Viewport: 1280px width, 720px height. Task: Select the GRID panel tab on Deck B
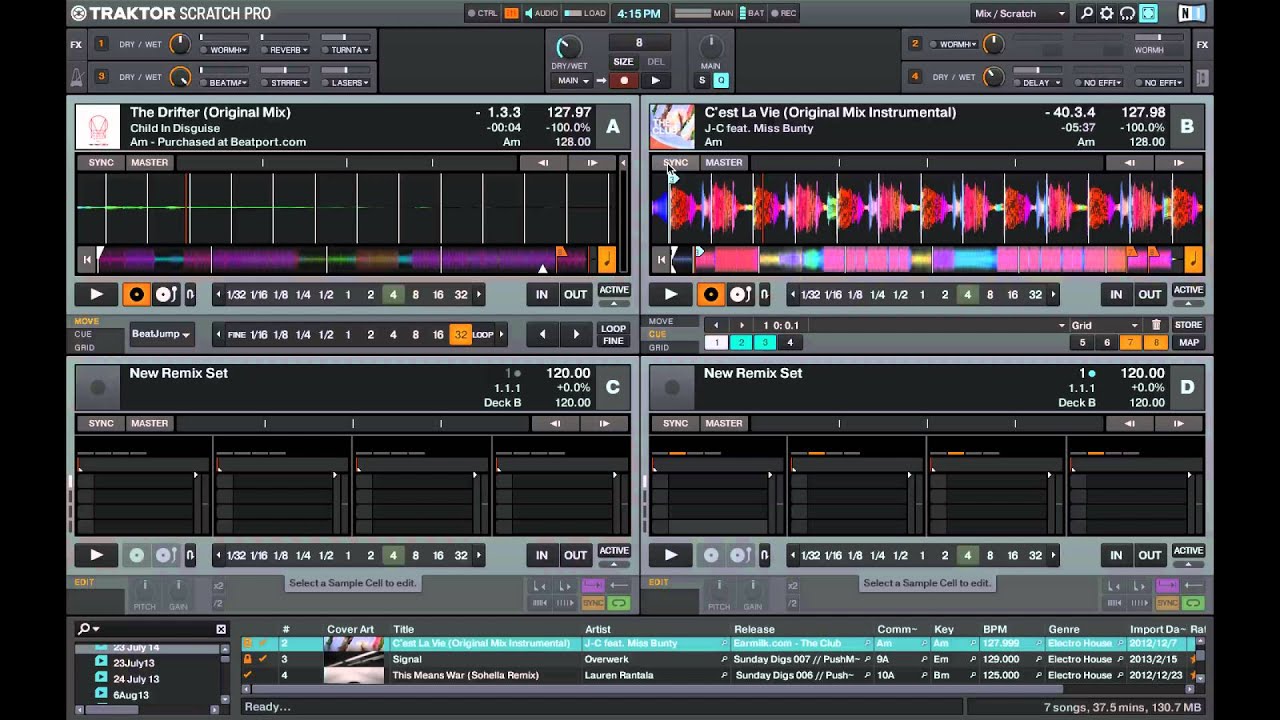(658, 348)
